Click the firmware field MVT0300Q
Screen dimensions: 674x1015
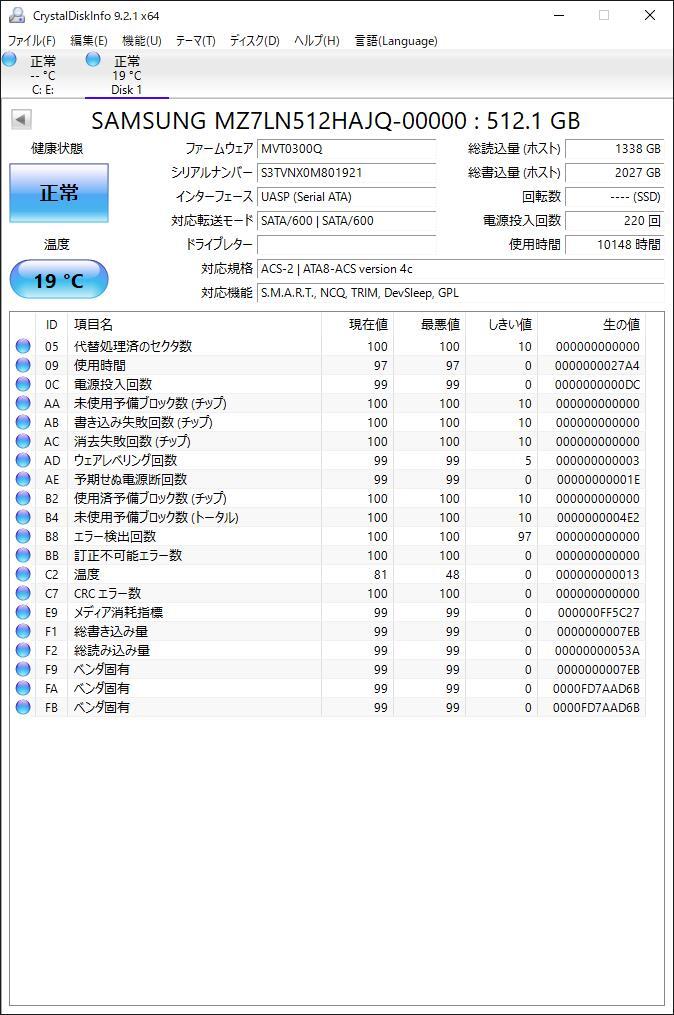(346, 149)
